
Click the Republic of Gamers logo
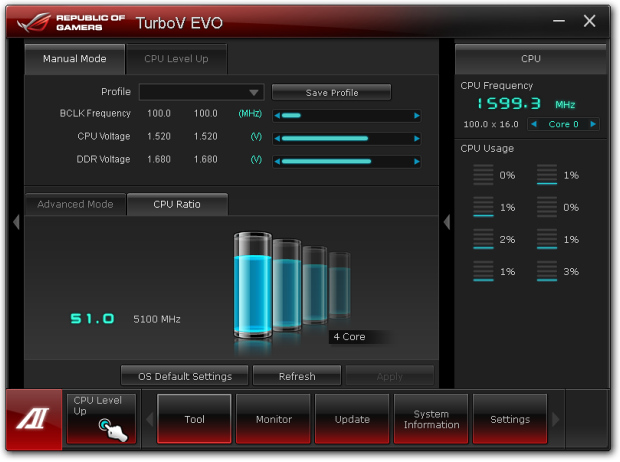click(71, 23)
